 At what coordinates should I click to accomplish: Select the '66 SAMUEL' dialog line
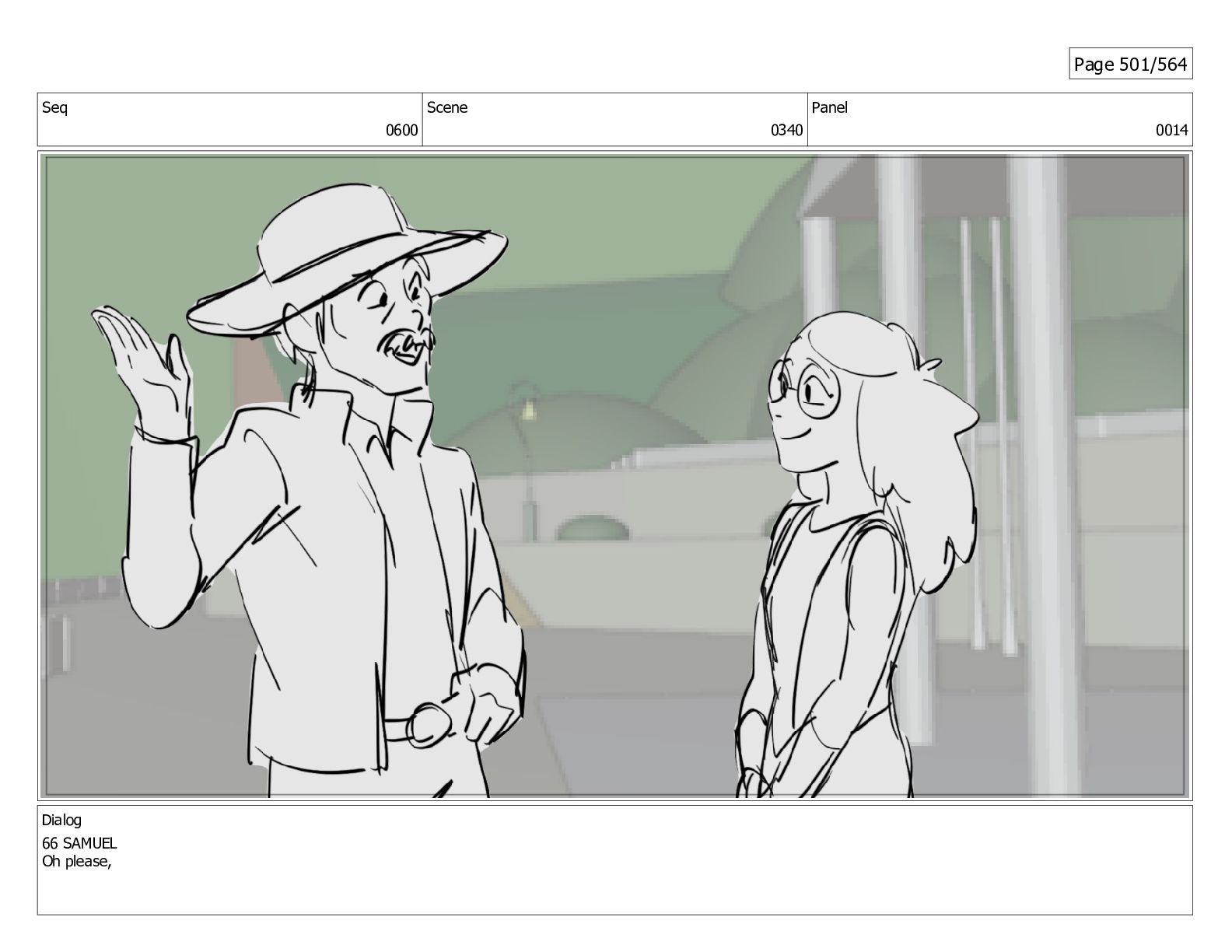click(x=79, y=843)
